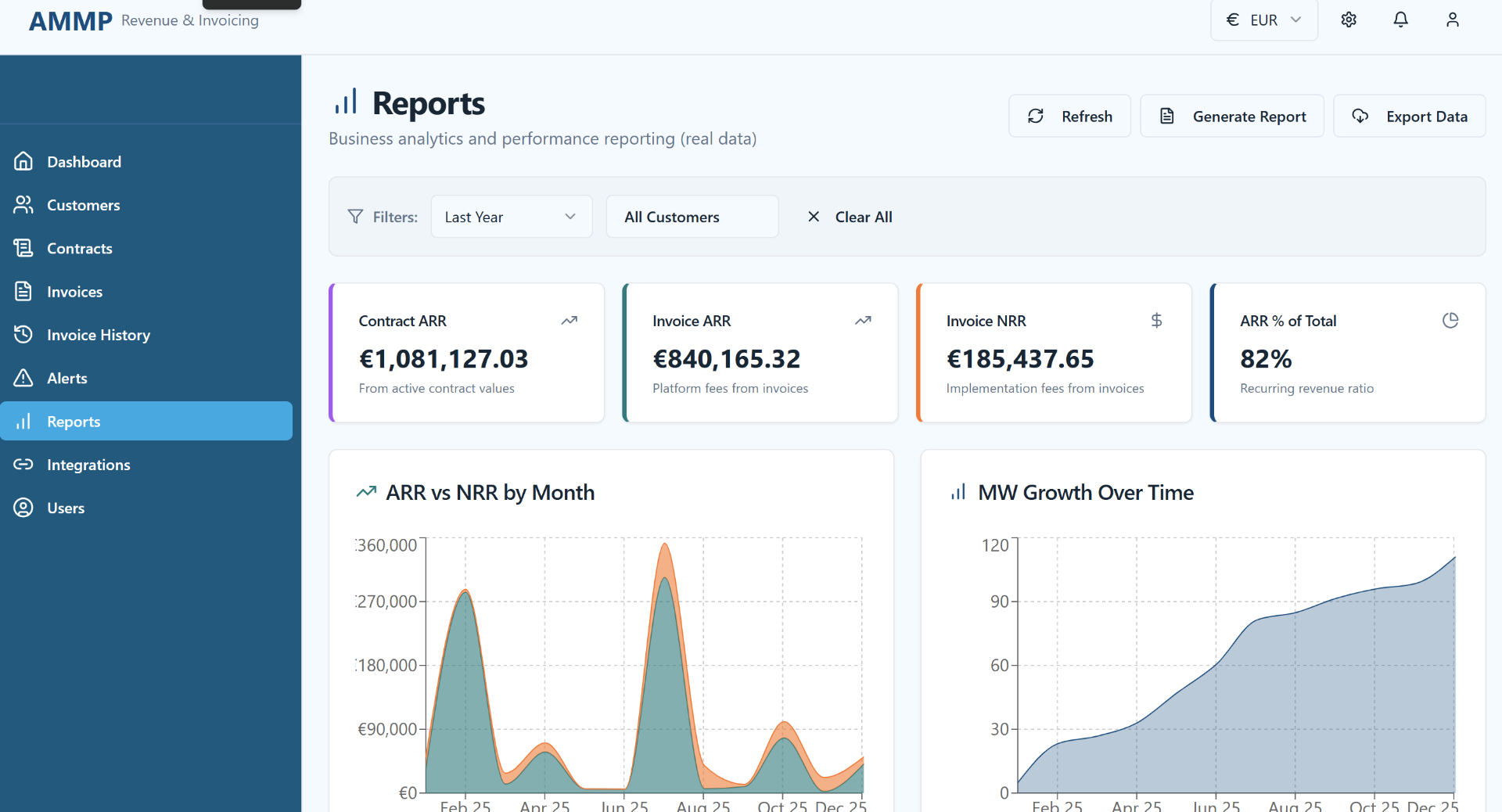Expand the All Customers filter

pos(692,217)
